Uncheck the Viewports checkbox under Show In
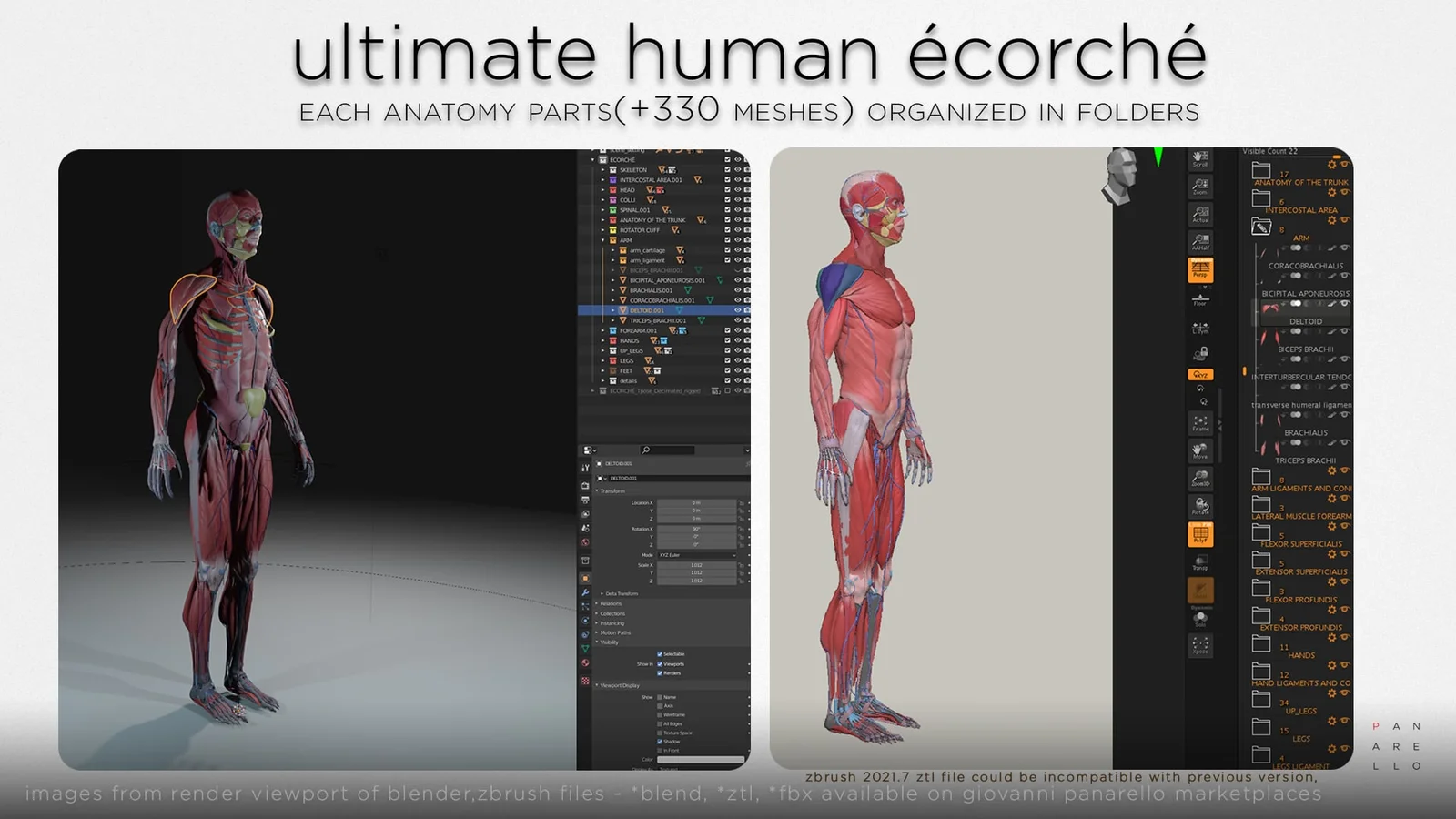The image size is (1456, 819). pos(660,664)
